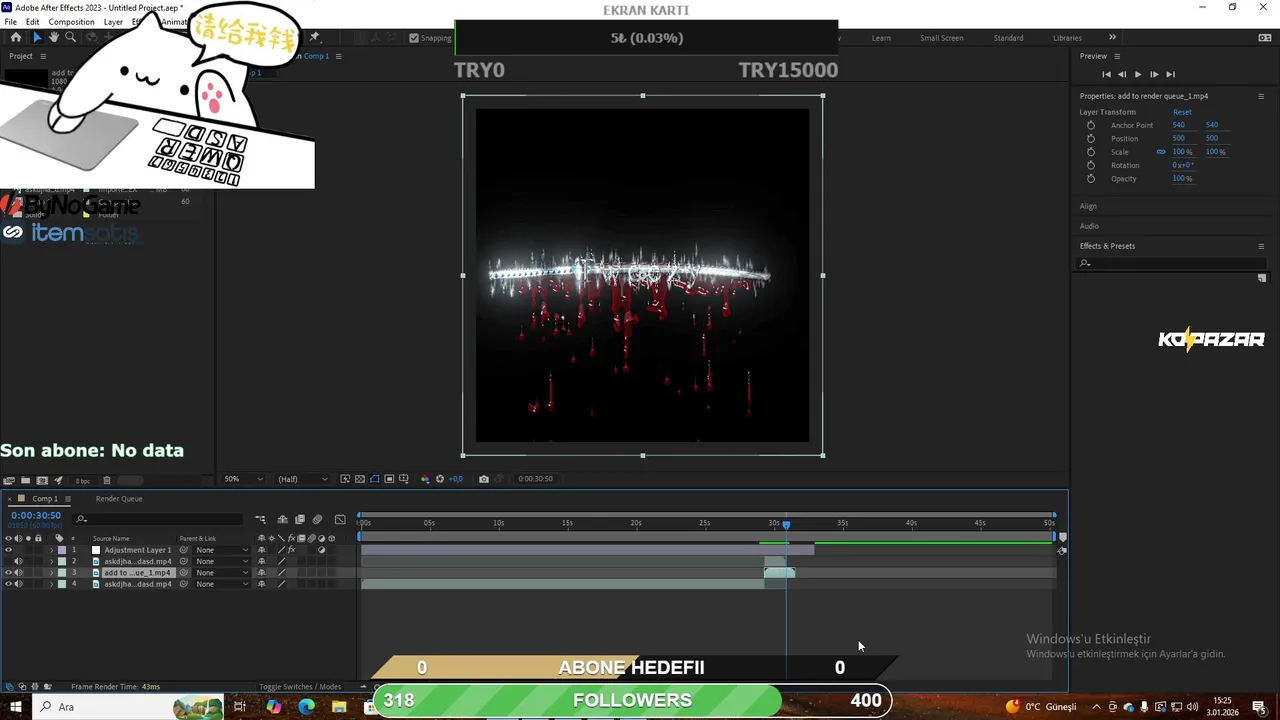Select the Hand tool
The height and width of the screenshot is (720, 1280).
[53, 37]
